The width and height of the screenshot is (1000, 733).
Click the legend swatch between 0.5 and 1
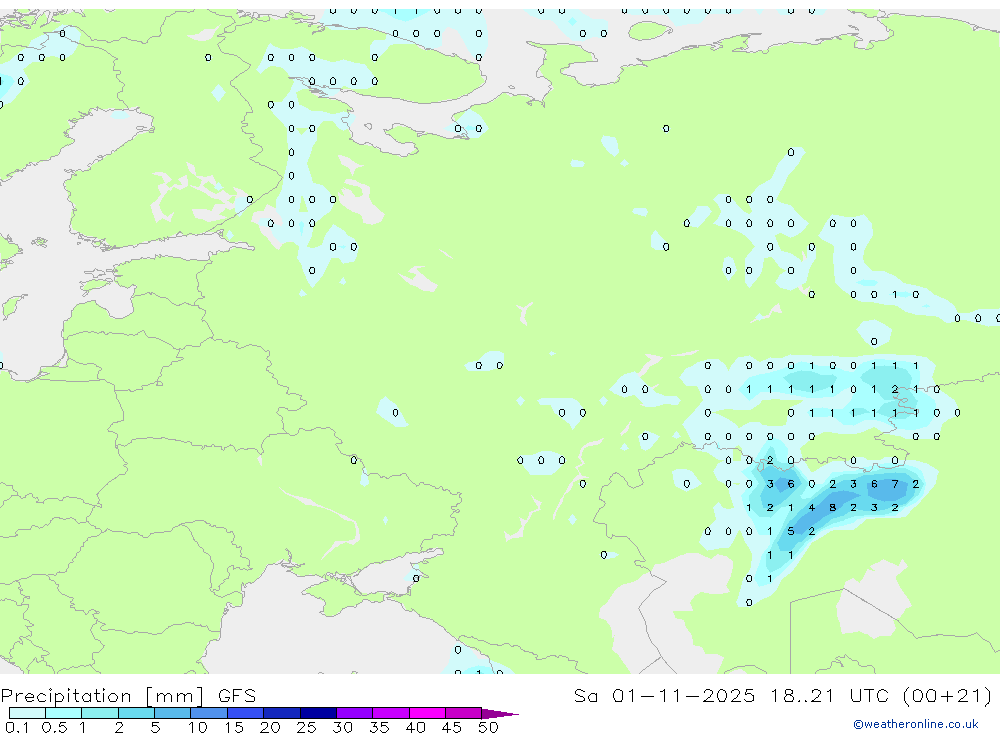(64, 713)
